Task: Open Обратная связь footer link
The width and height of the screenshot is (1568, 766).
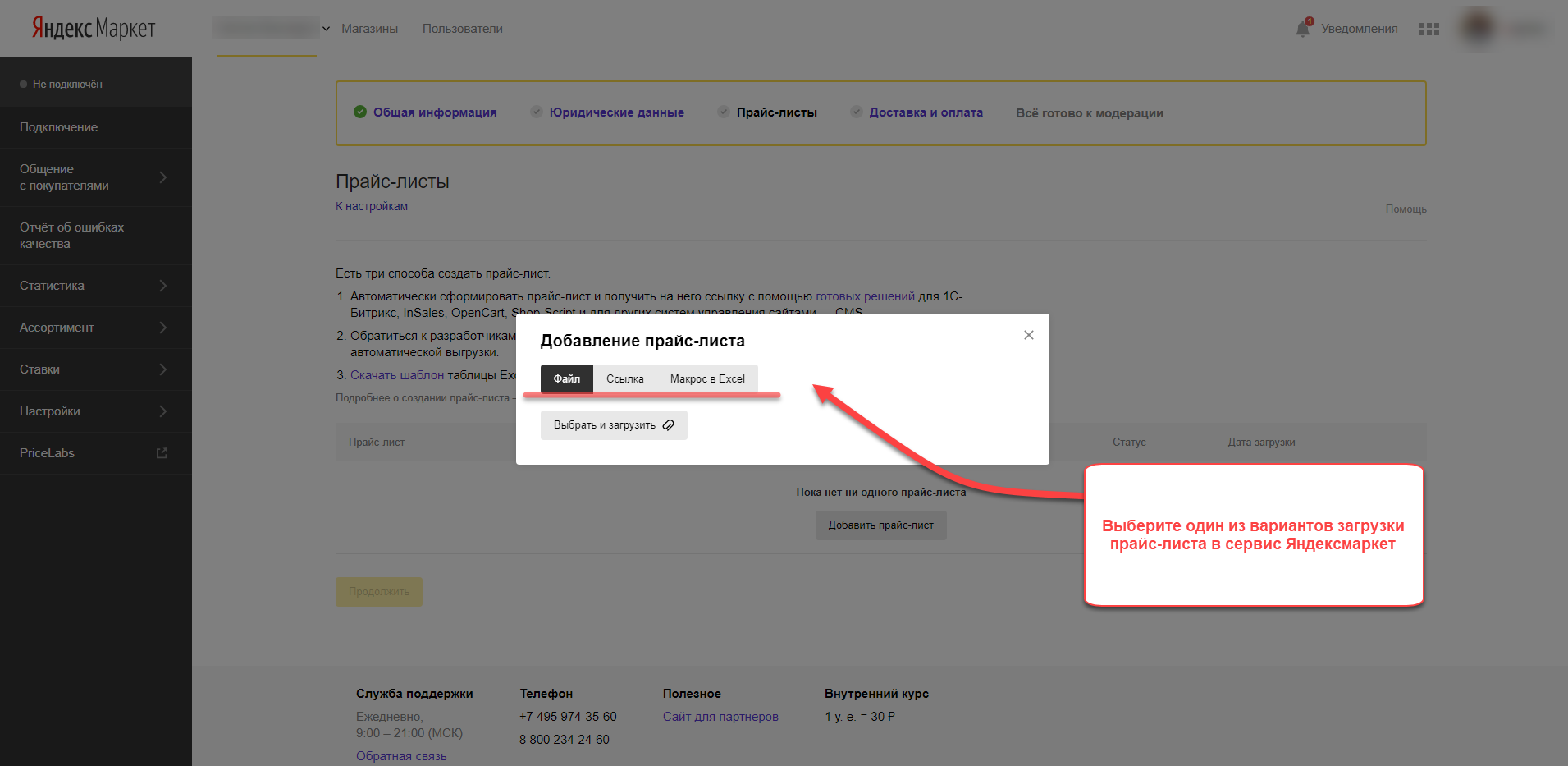Action: click(x=401, y=756)
